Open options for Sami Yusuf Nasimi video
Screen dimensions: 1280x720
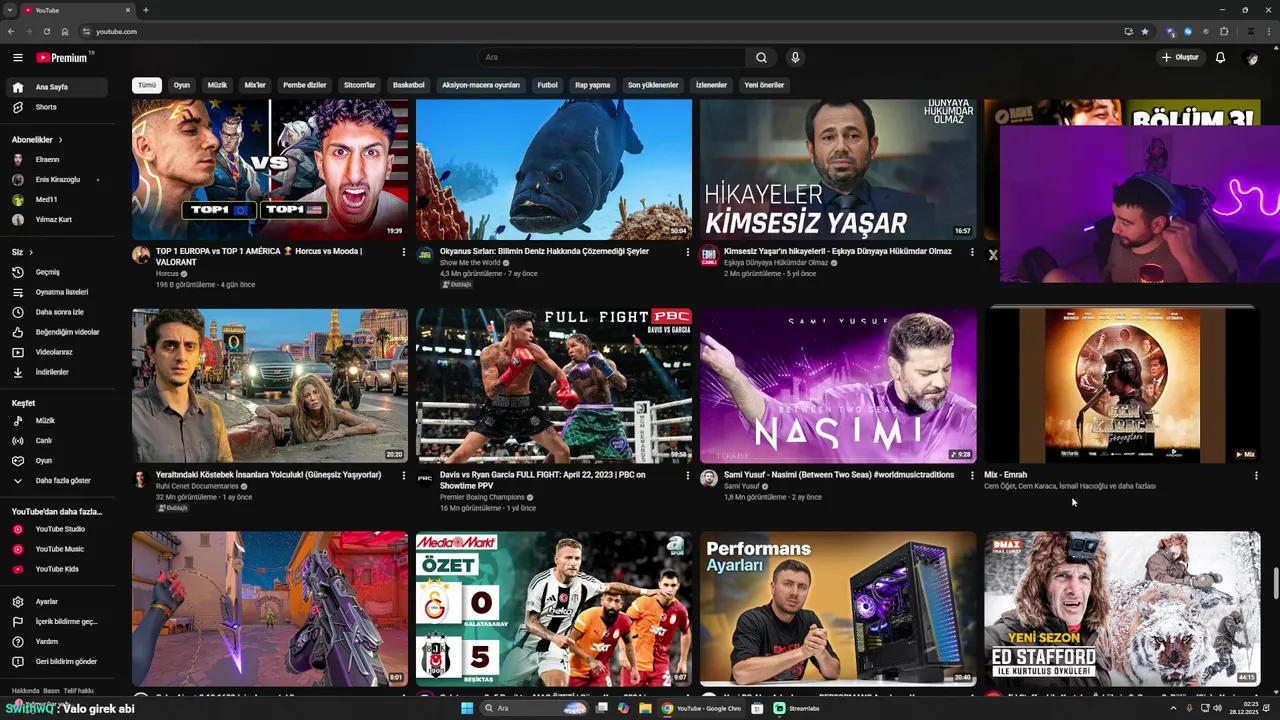tap(972, 476)
